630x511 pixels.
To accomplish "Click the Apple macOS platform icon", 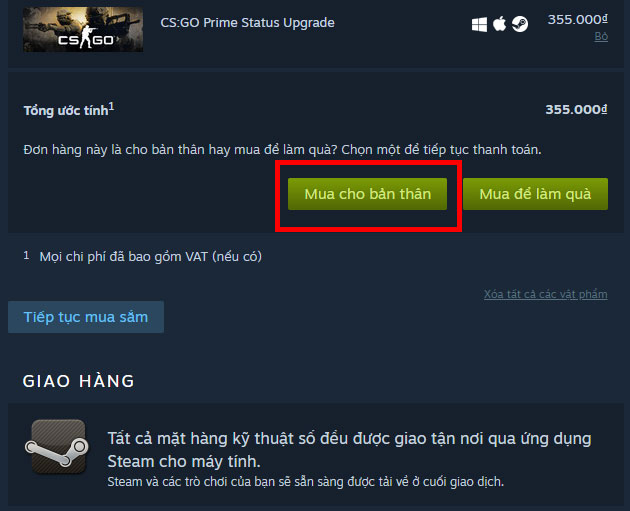I will [499, 24].
